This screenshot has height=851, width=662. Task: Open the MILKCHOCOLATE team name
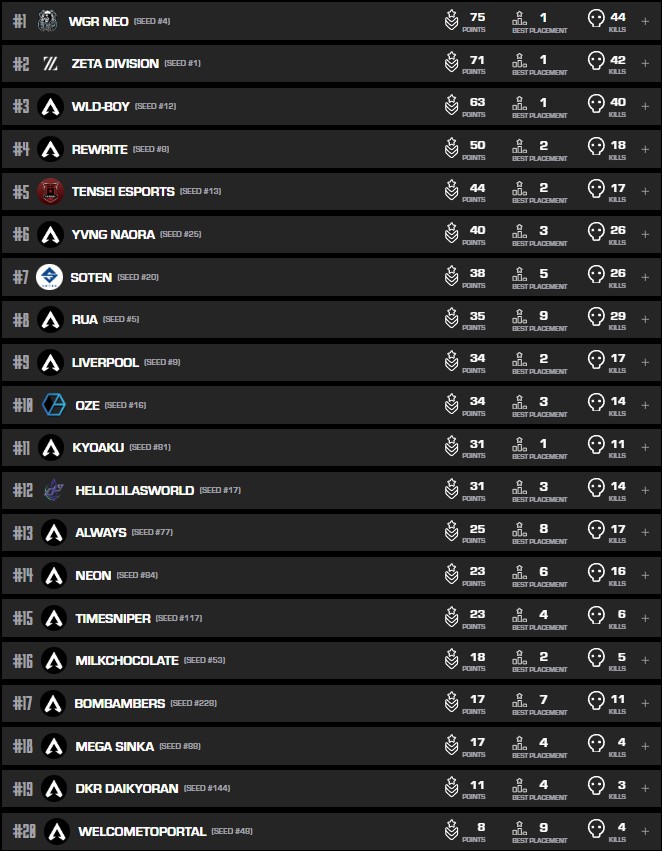pyautogui.click(x=127, y=661)
